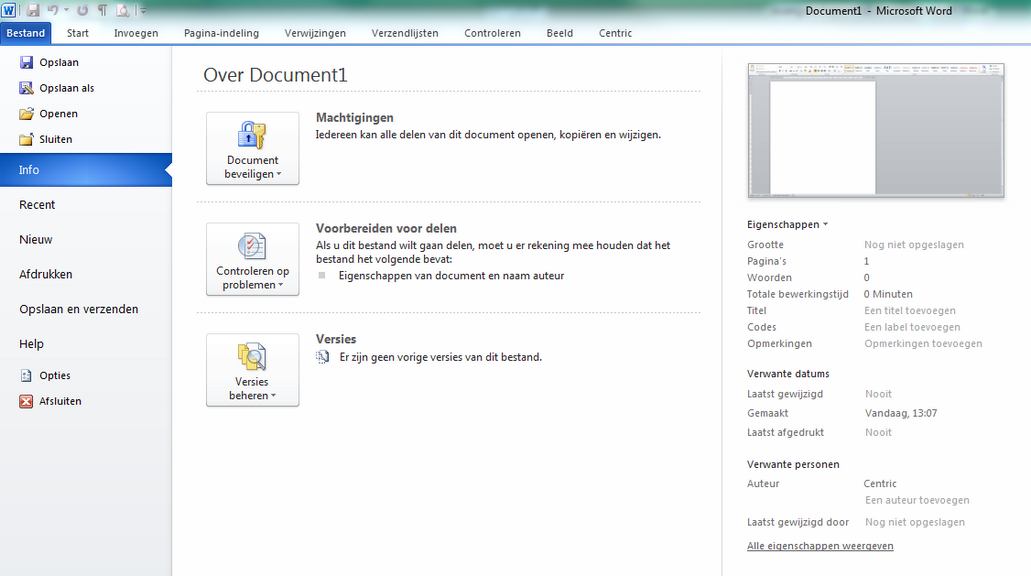The image size is (1031, 576).
Task: Click the lock and key Document beveiligen icon
Action: [x=252, y=135]
